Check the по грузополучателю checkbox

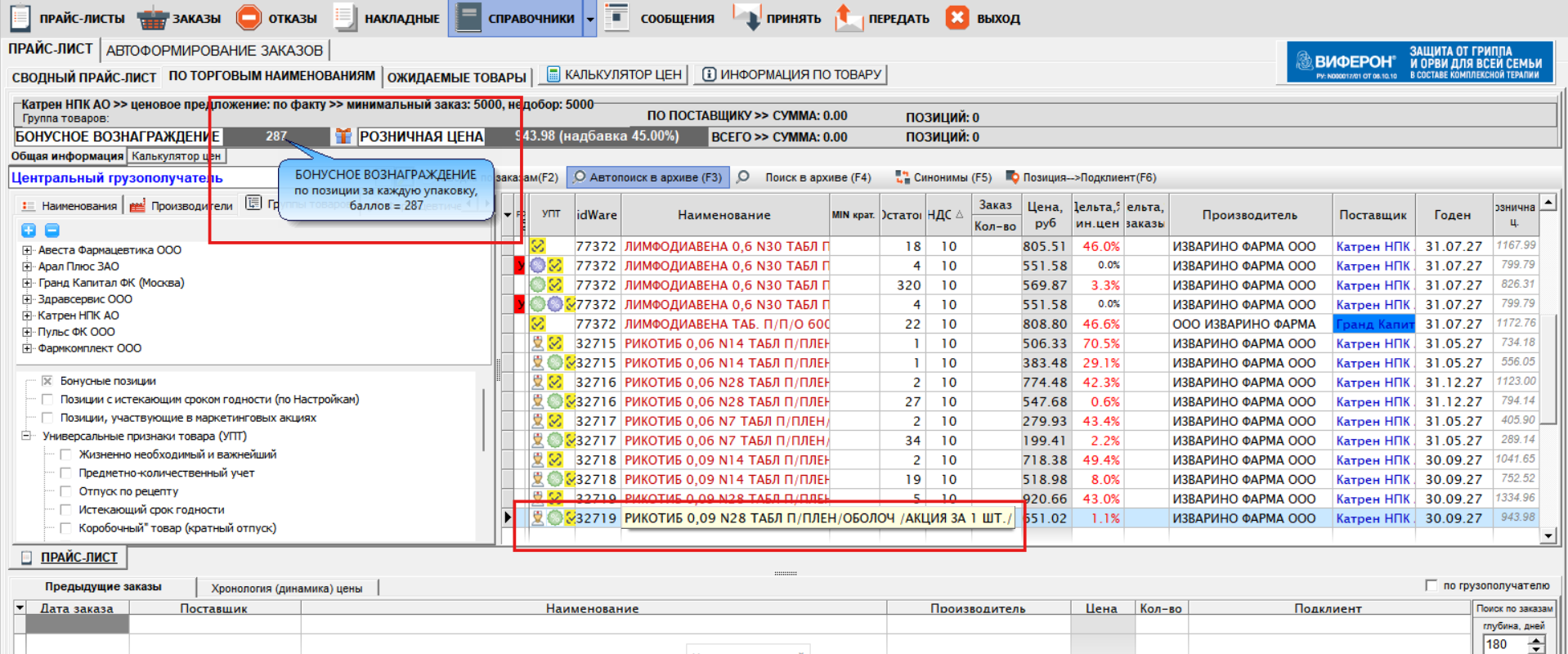pos(1431,585)
